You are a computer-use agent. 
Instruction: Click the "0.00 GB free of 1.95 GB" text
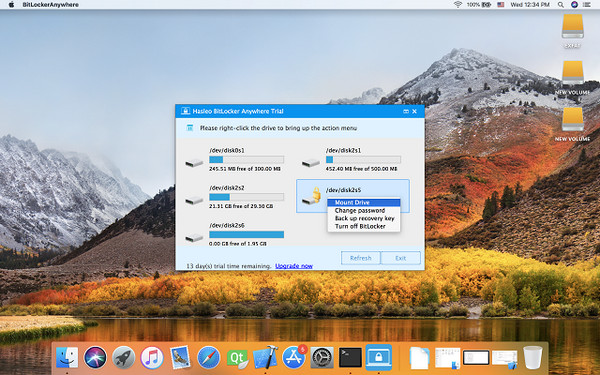[238, 243]
